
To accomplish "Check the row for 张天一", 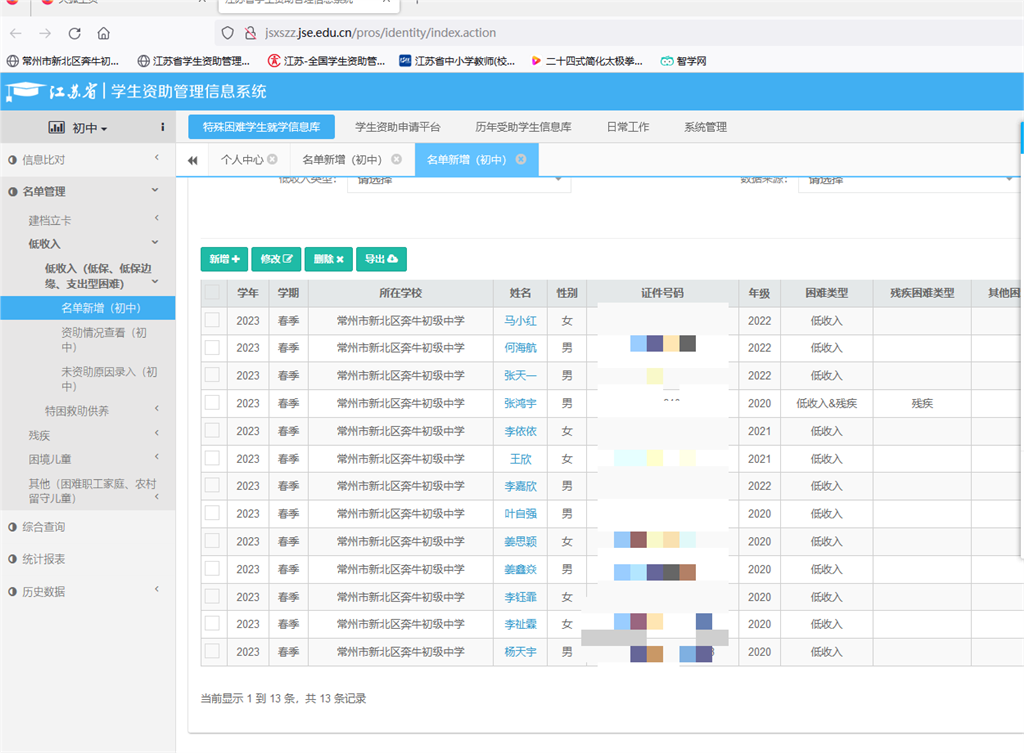I will click(x=212, y=375).
